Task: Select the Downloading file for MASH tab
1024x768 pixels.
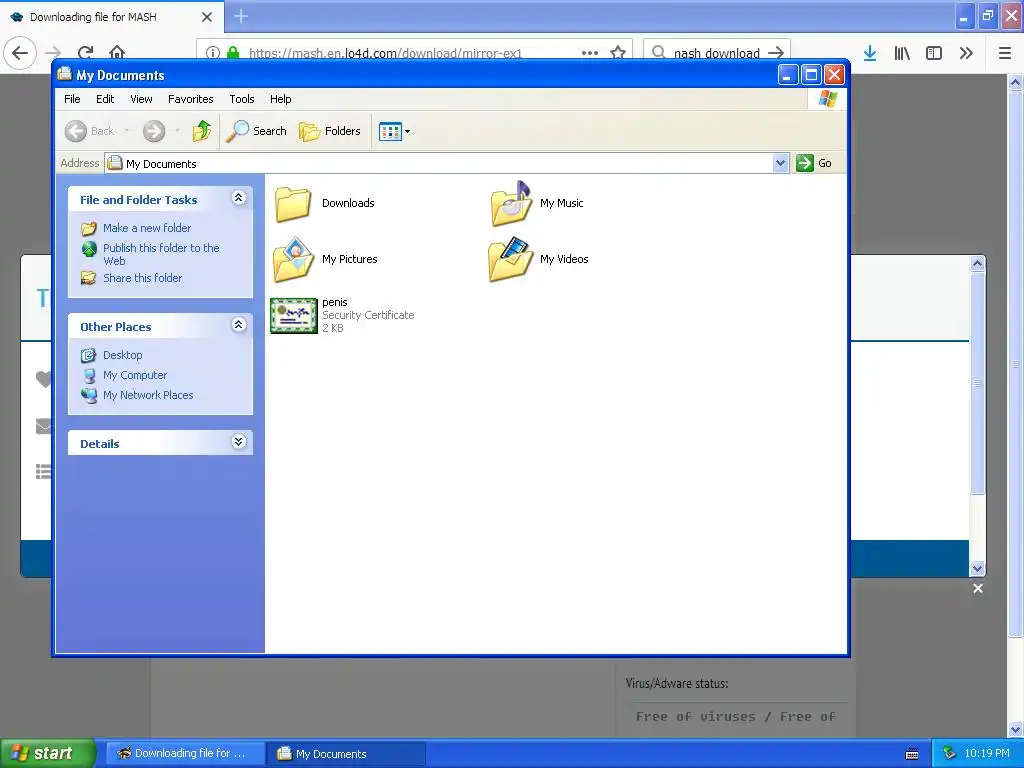Action: pos(112,17)
